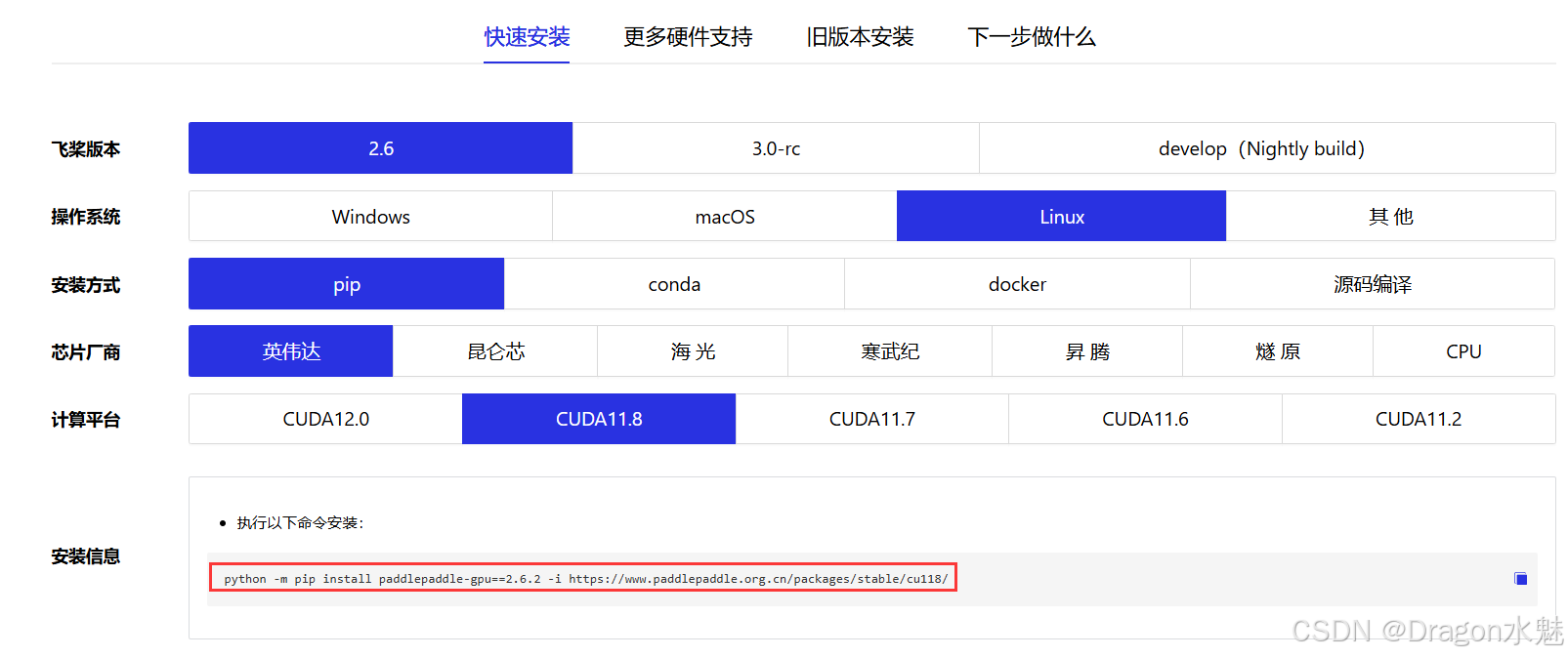Pick CUDA11.7 compute platform
This screenshot has width=1568, height=658.
click(x=871, y=419)
